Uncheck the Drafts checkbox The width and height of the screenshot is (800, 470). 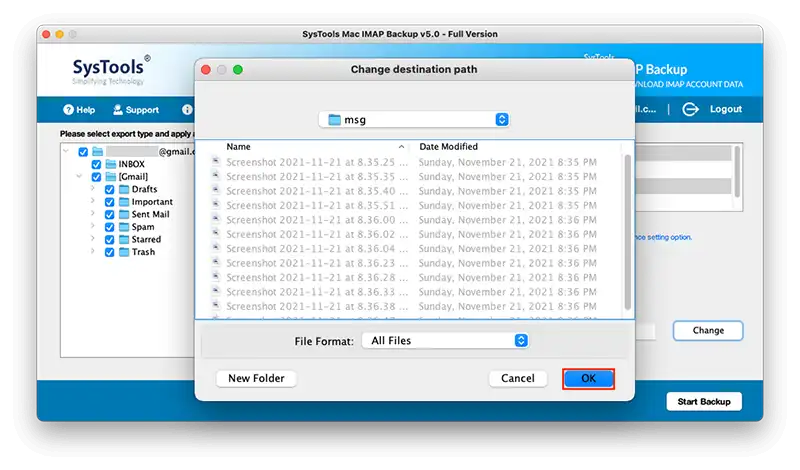coord(109,189)
